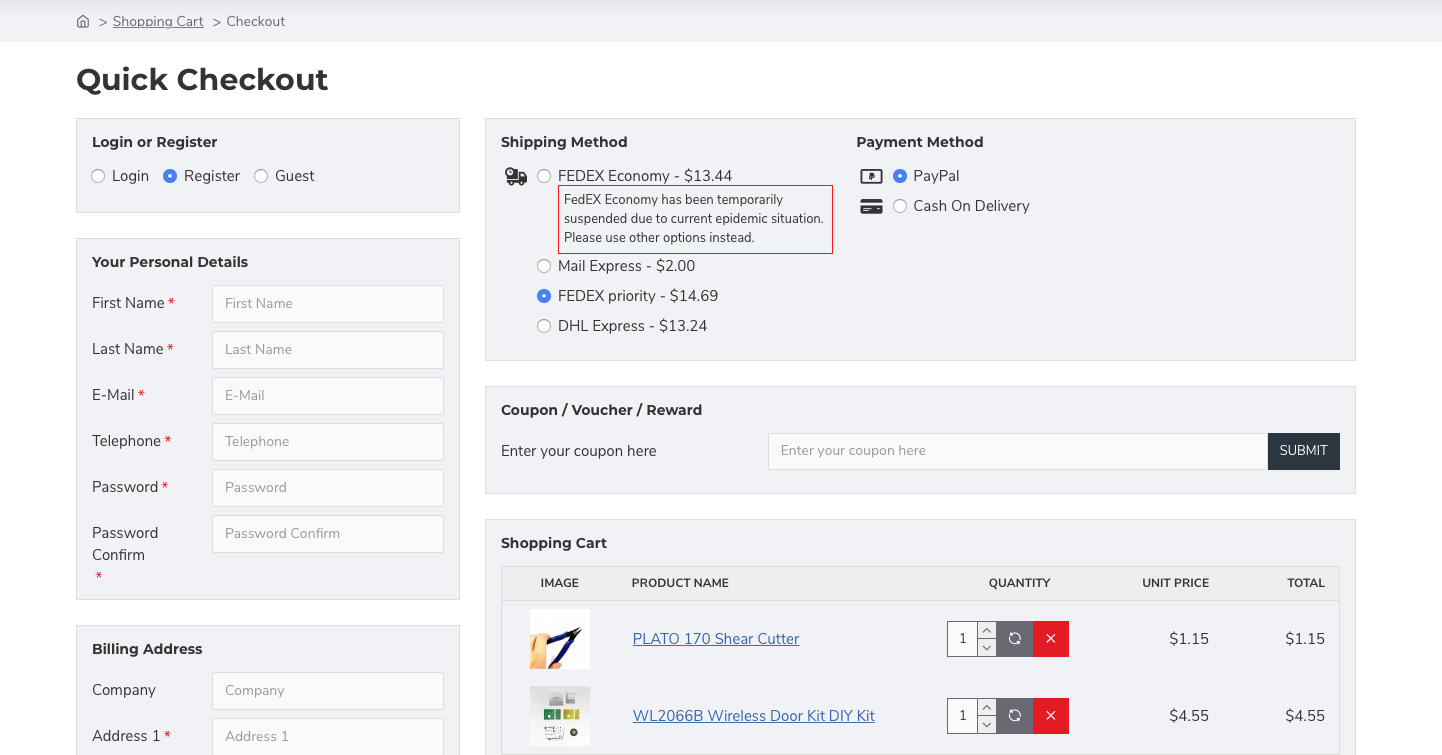
Task: Open the PLATO 170 Shear Cutter thumbnail
Action: 560,639
